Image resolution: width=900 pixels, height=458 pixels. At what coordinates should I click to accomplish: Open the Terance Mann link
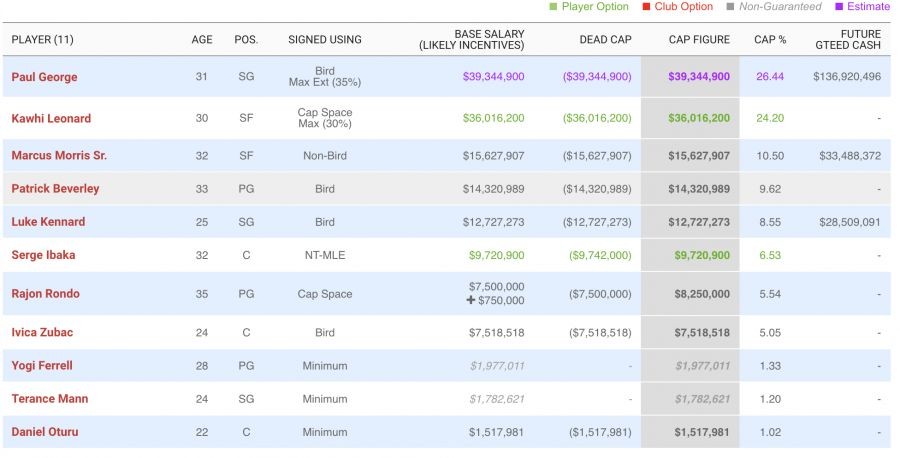click(x=50, y=398)
